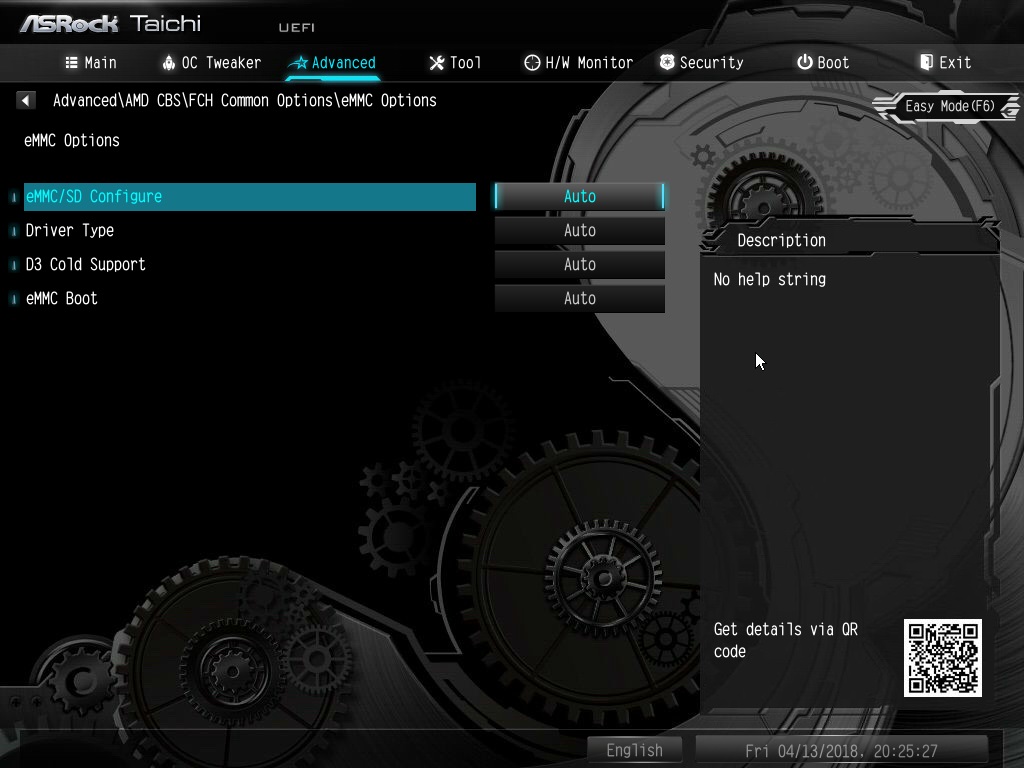Click the Tool wrench icon
The height and width of the screenshot is (768, 1024).
coord(437,63)
